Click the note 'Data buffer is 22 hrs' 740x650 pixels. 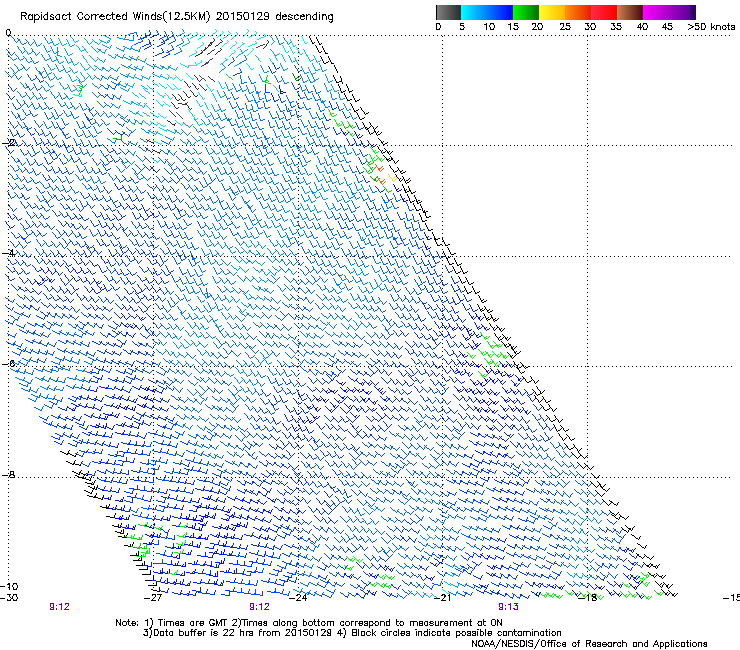203,633
